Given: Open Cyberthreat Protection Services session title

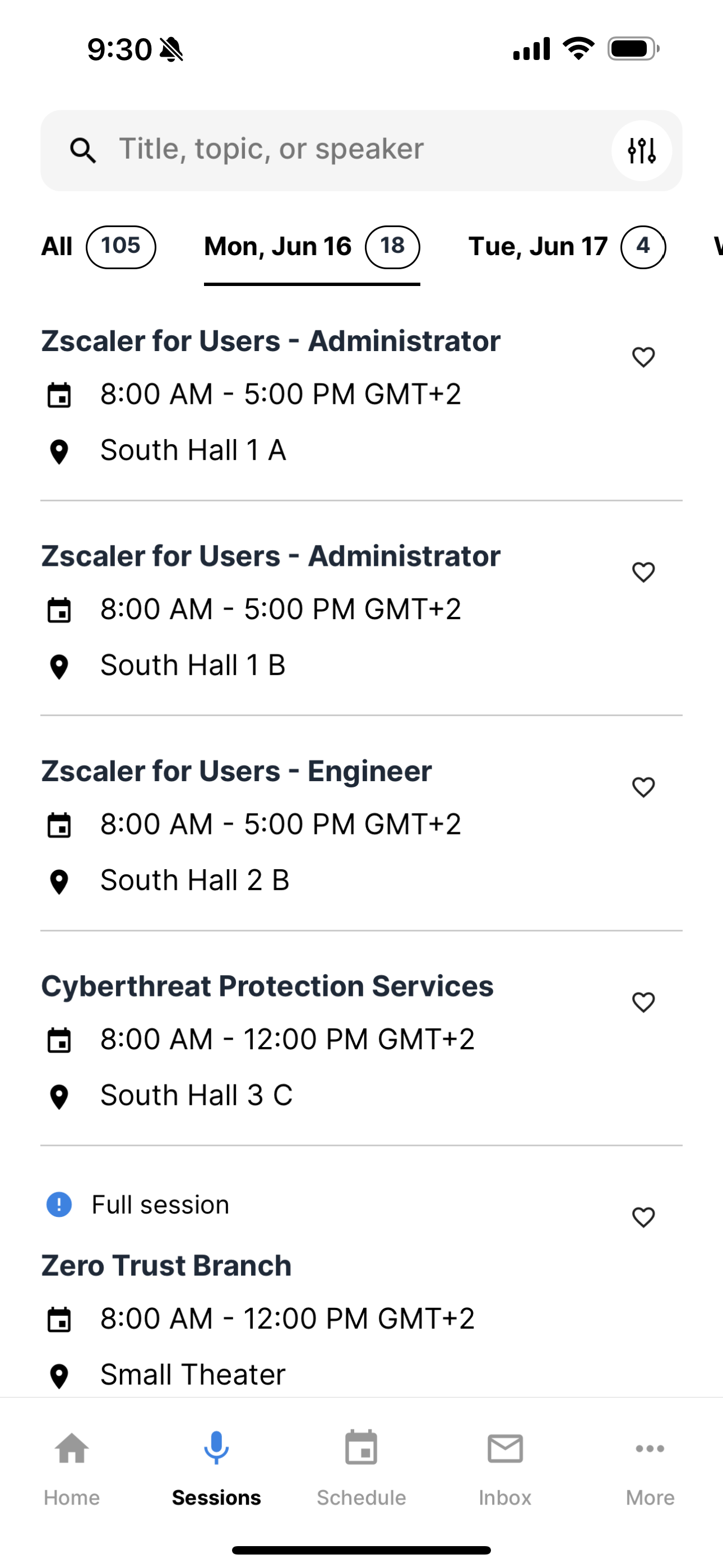Looking at the screenshot, I should click(267, 985).
